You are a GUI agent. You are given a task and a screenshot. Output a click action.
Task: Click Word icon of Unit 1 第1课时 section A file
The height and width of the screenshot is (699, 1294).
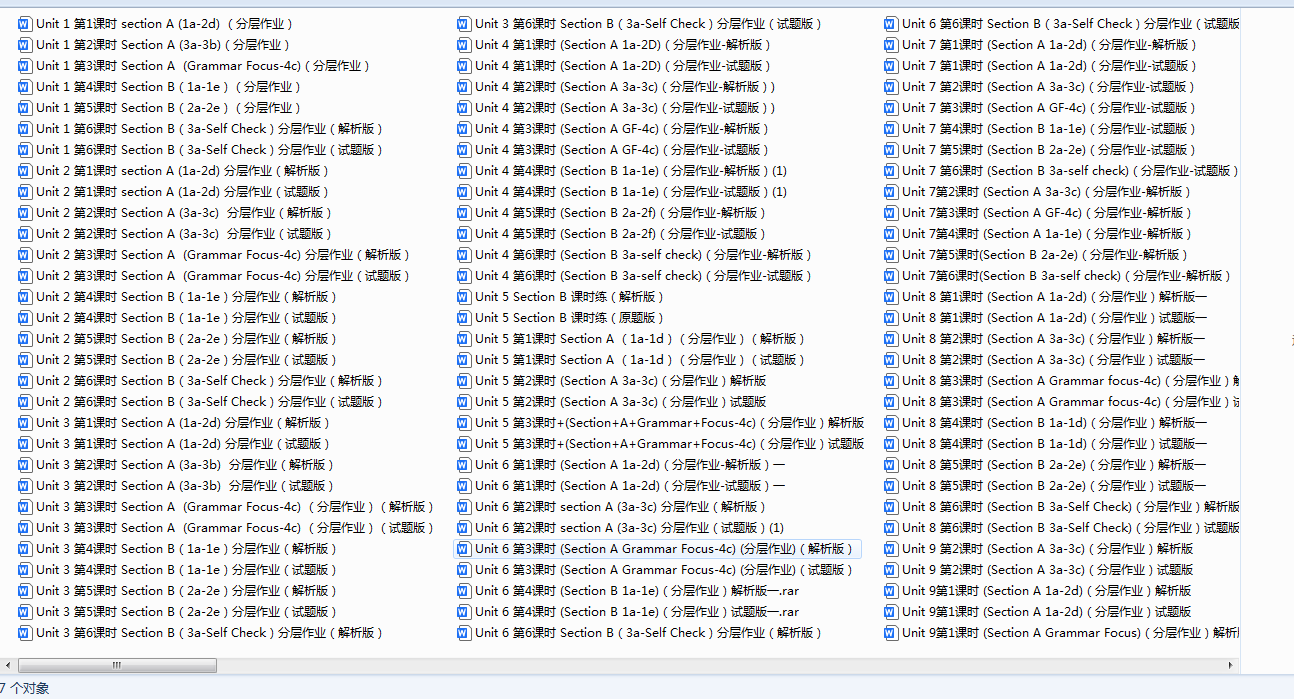coord(25,23)
